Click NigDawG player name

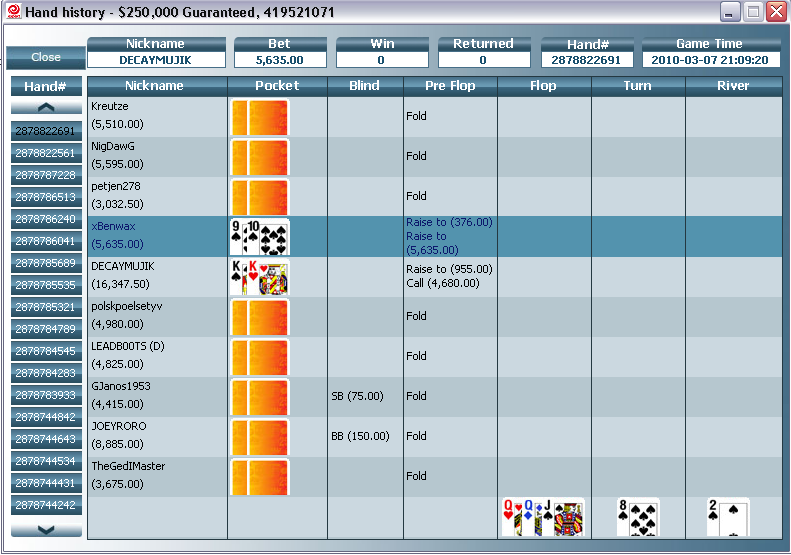[113, 146]
